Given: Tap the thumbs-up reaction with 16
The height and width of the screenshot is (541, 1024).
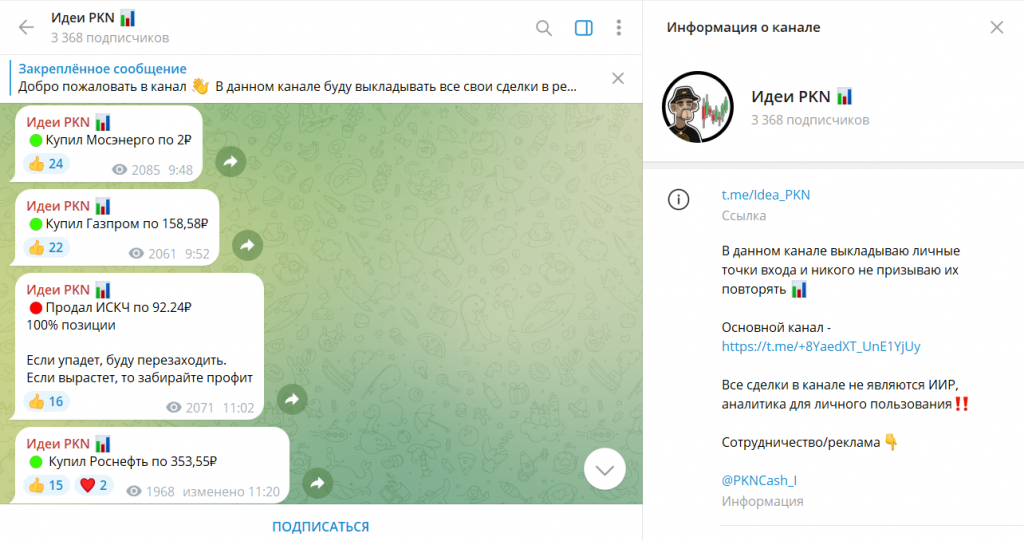Looking at the screenshot, I should (46, 401).
